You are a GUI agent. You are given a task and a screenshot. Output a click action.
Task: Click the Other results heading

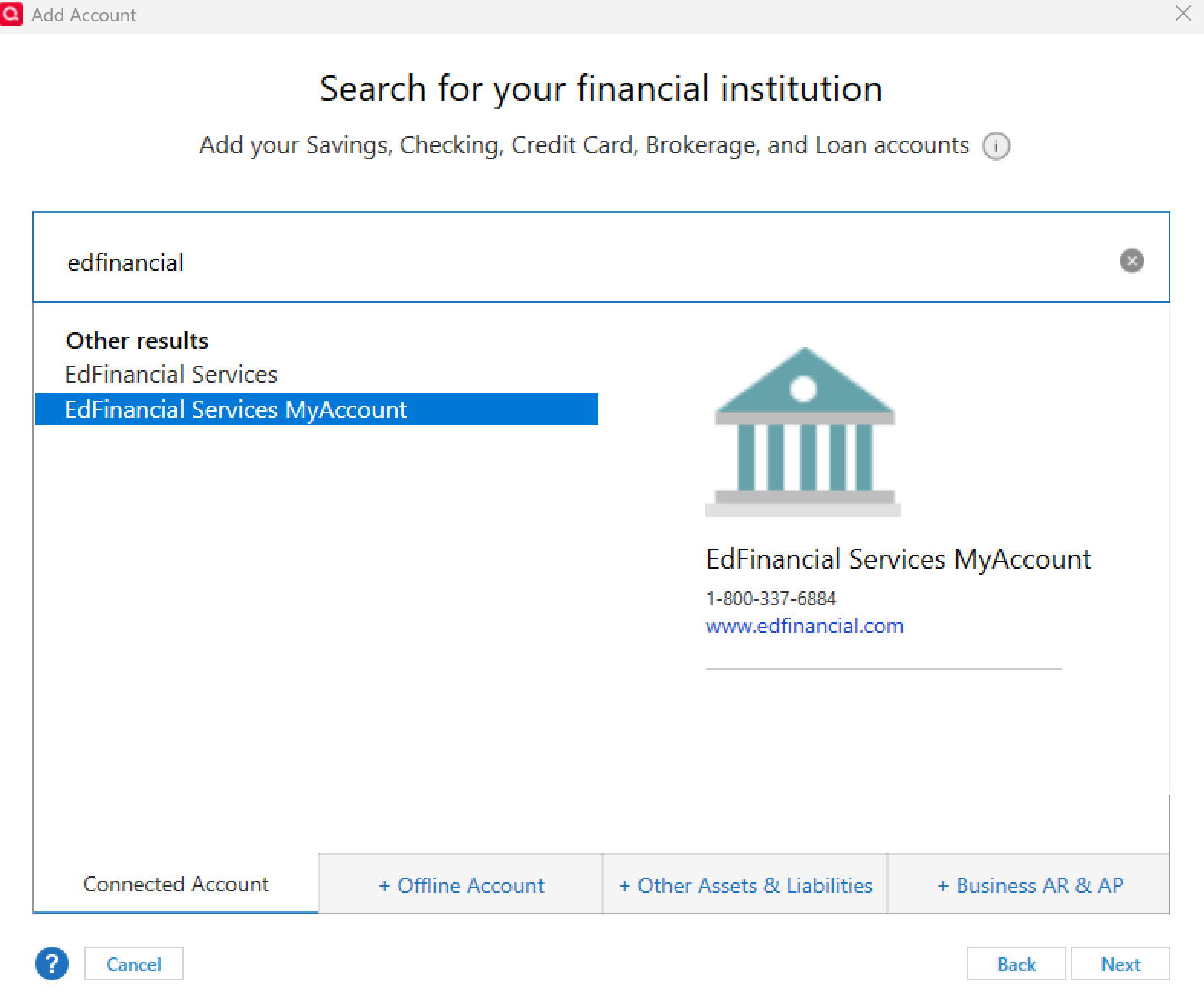[x=138, y=341]
